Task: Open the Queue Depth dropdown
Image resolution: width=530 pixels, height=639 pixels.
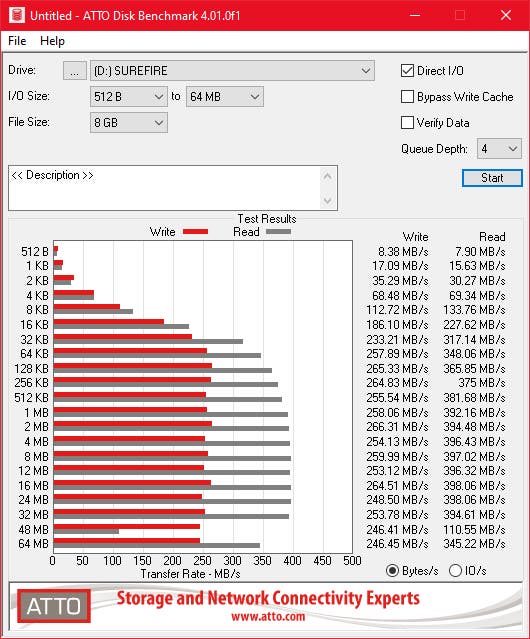Action: click(x=499, y=149)
